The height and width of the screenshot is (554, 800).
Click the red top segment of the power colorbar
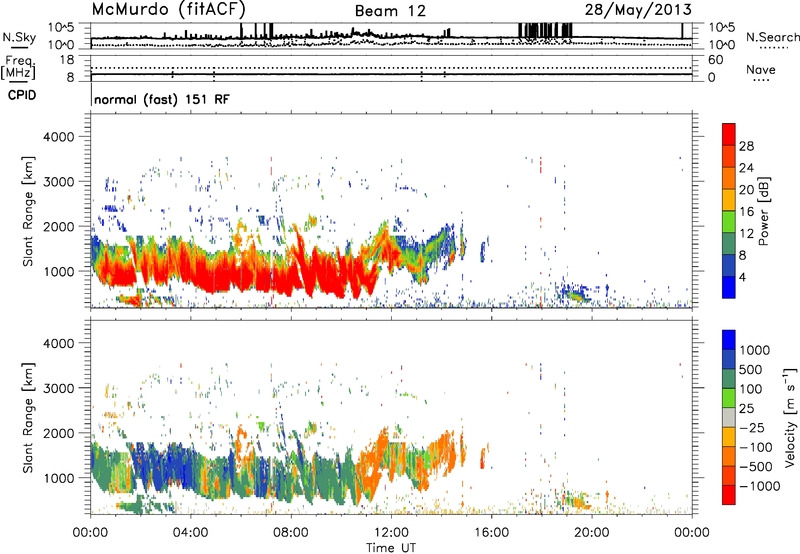click(x=729, y=134)
